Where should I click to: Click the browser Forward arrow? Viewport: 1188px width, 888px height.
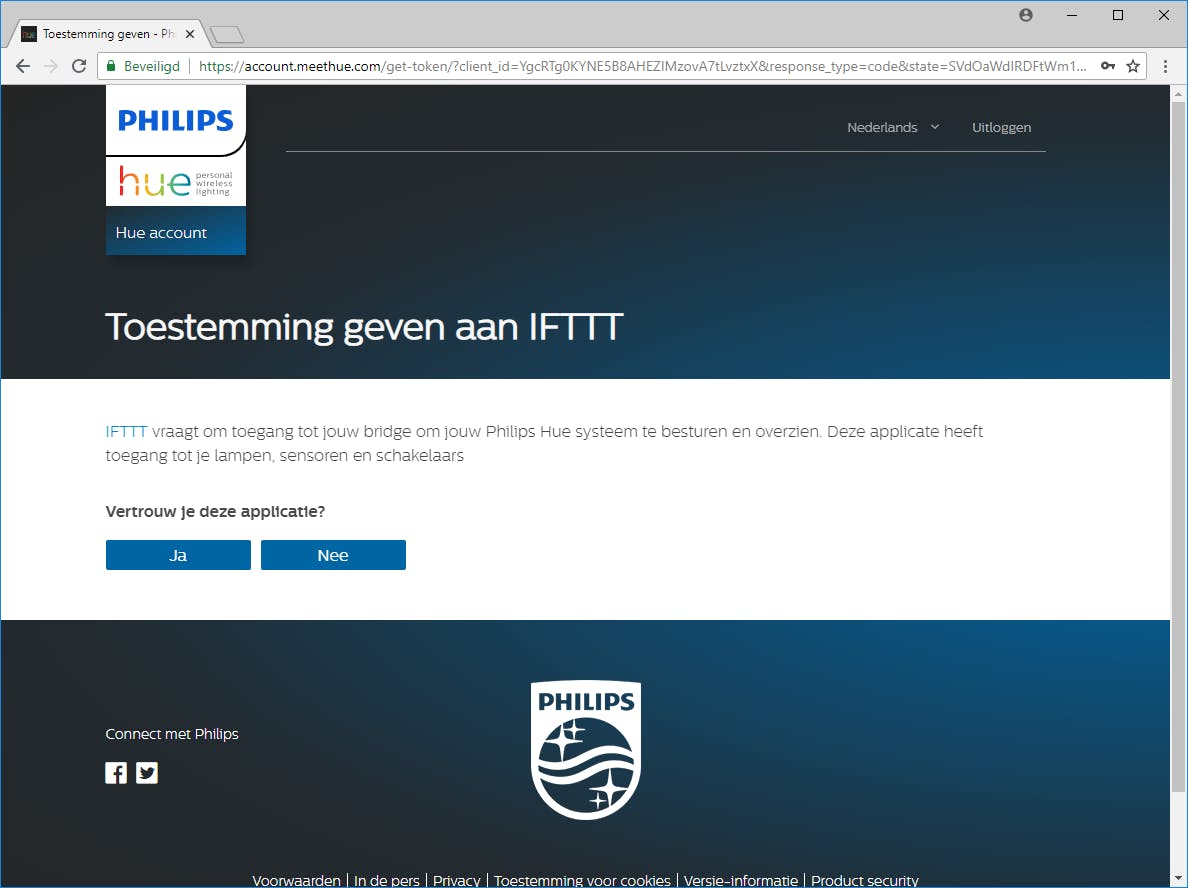click(51, 66)
